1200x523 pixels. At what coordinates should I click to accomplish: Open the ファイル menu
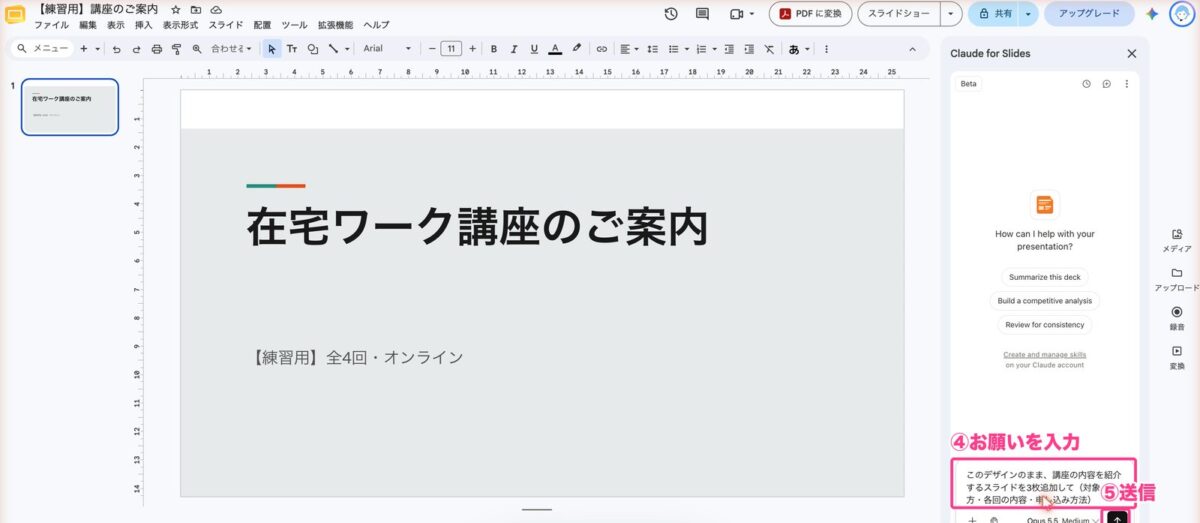(52, 24)
